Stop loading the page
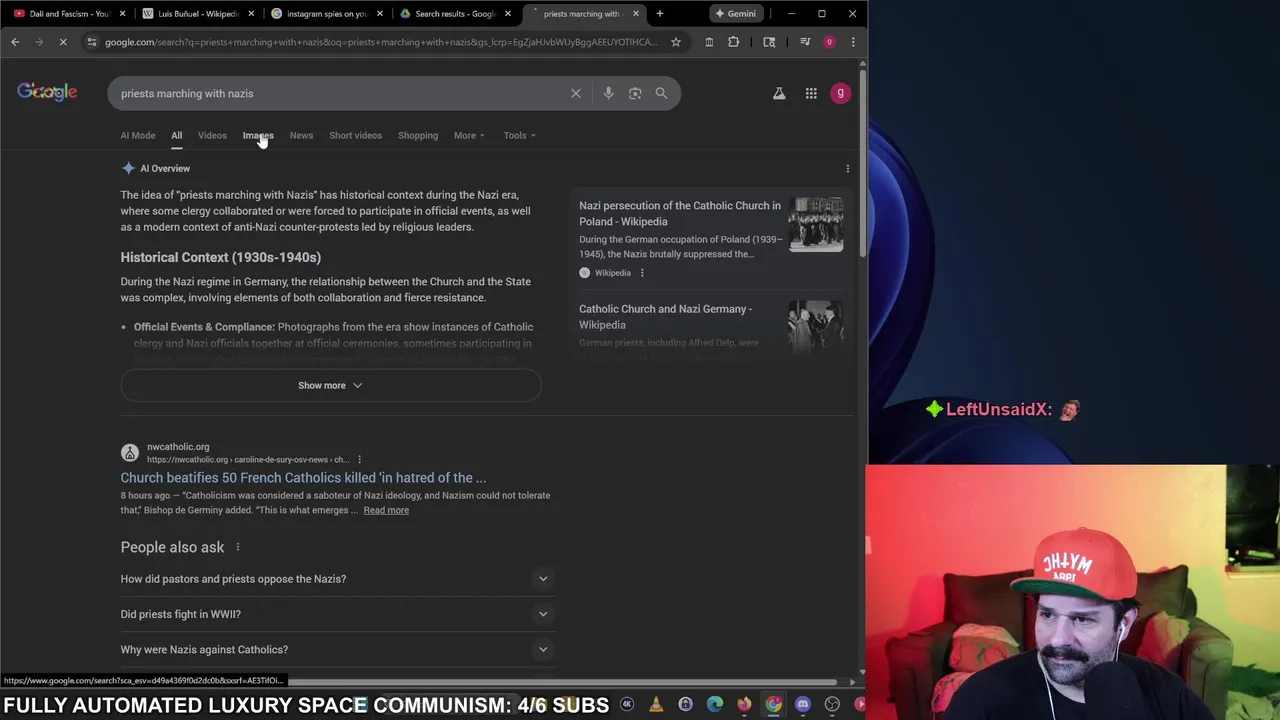This screenshot has height=720, width=1280. click(63, 42)
